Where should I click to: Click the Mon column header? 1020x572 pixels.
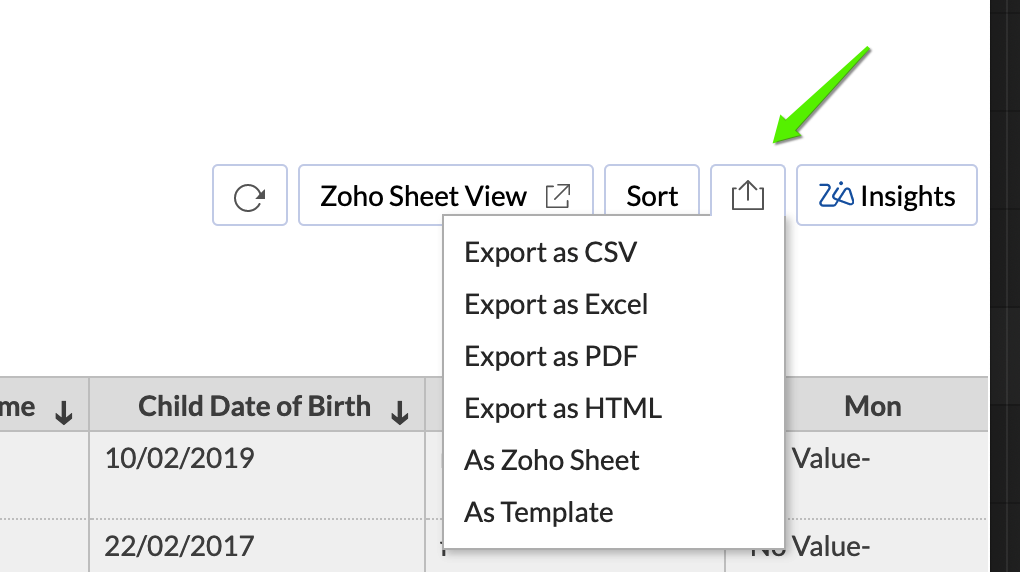click(872, 407)
